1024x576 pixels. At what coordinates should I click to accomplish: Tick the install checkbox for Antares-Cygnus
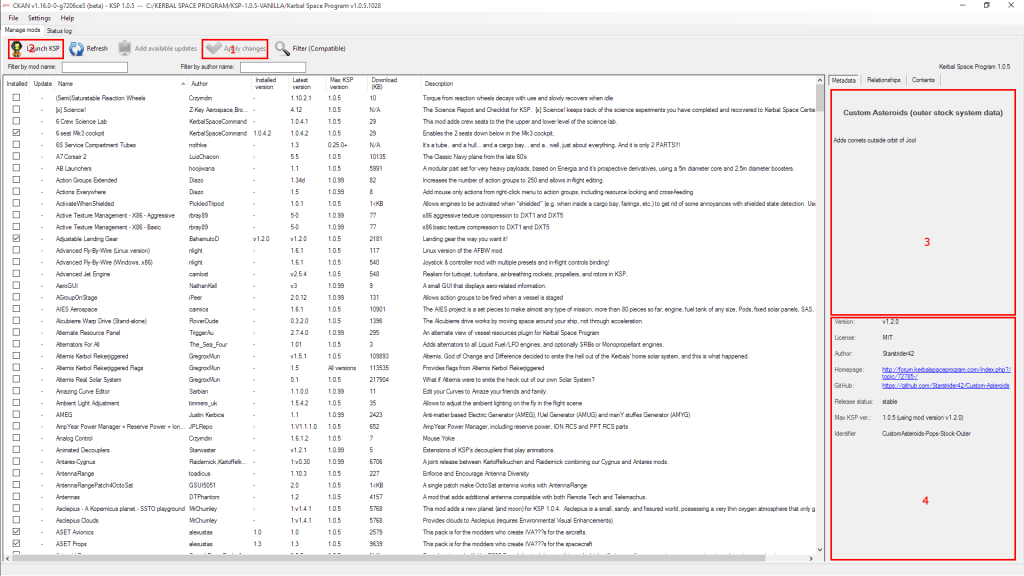16,462
